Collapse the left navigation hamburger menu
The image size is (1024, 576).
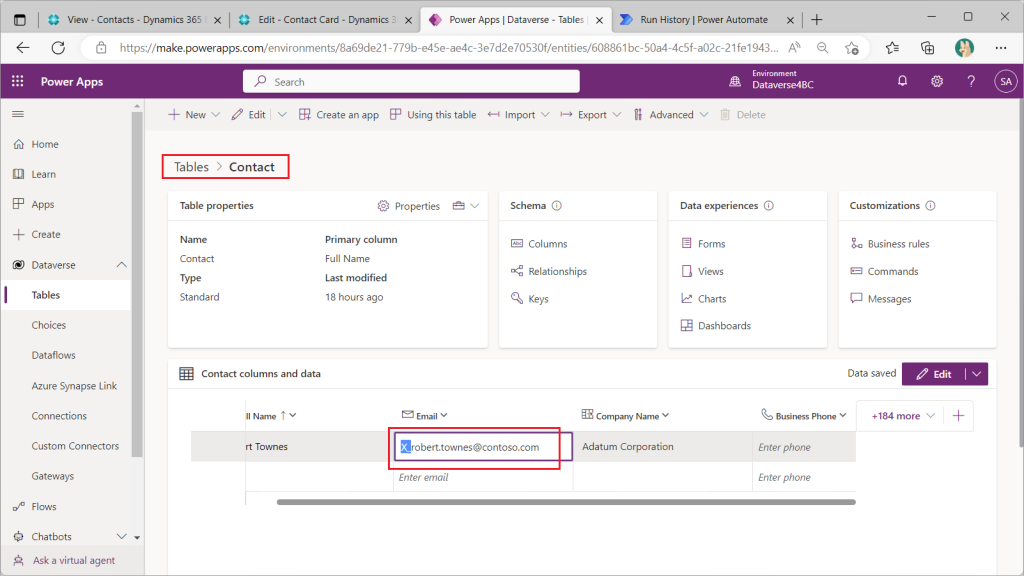tap(18, 114)
